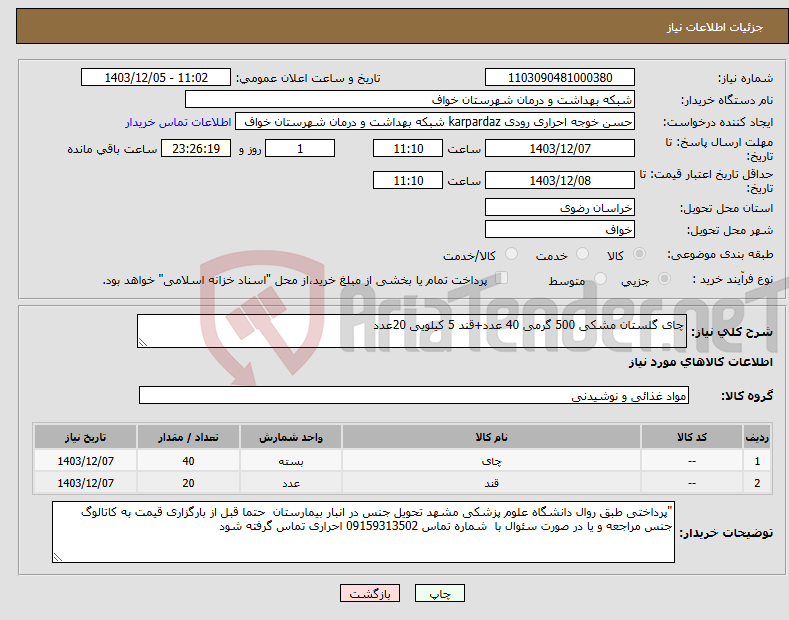
Task: Click the اطلاعات کالاهای مورد نیاز heading
Action: click(700, 362)
